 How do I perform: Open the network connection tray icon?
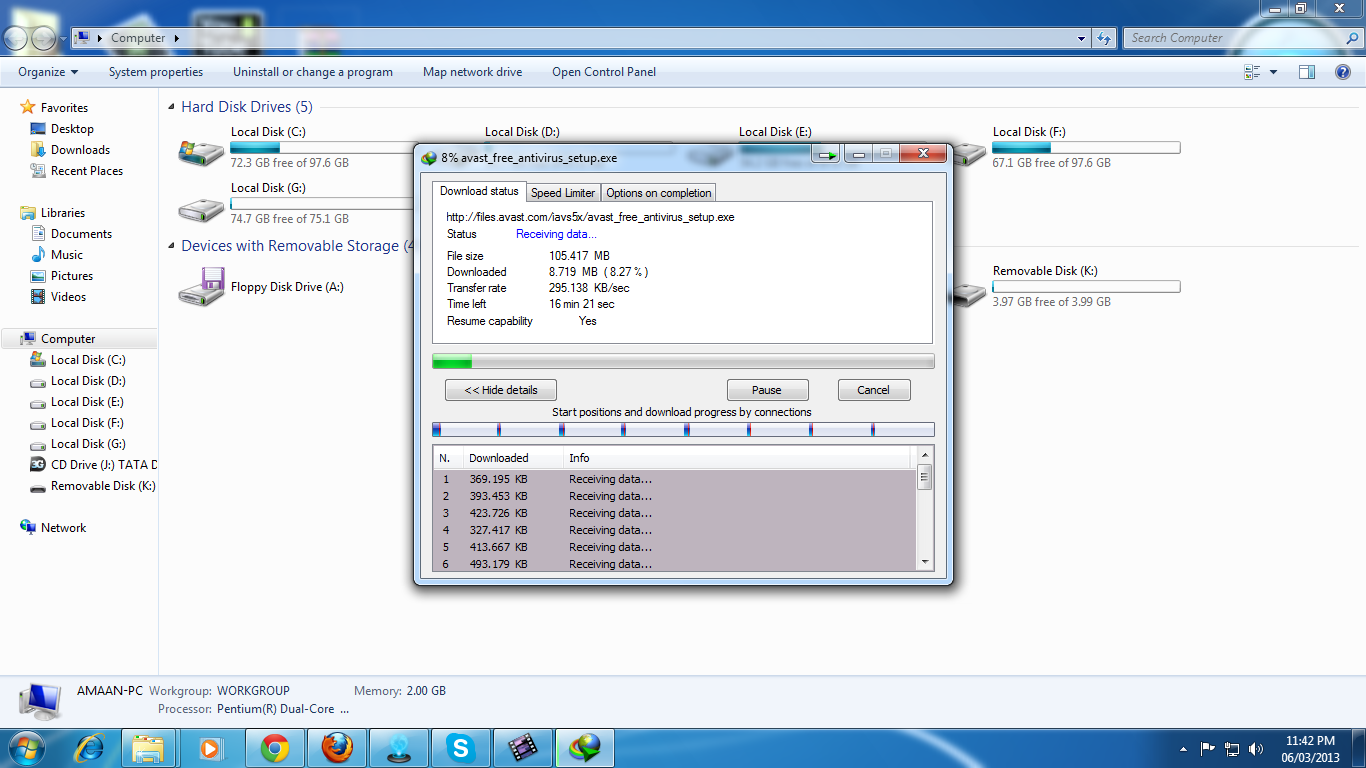[1232, 748]
